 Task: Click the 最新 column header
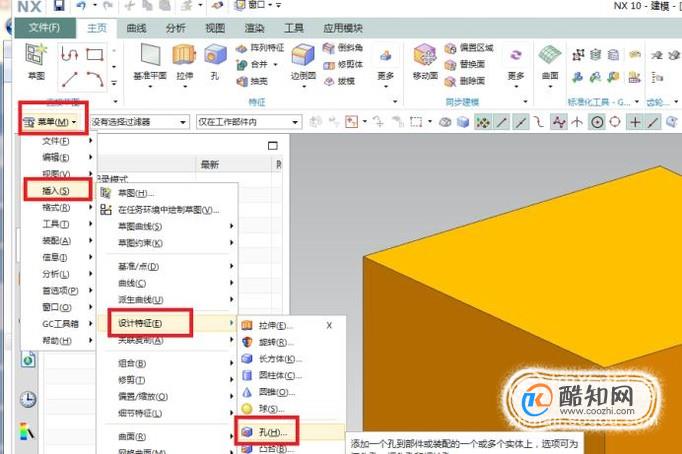click(234, 165)
